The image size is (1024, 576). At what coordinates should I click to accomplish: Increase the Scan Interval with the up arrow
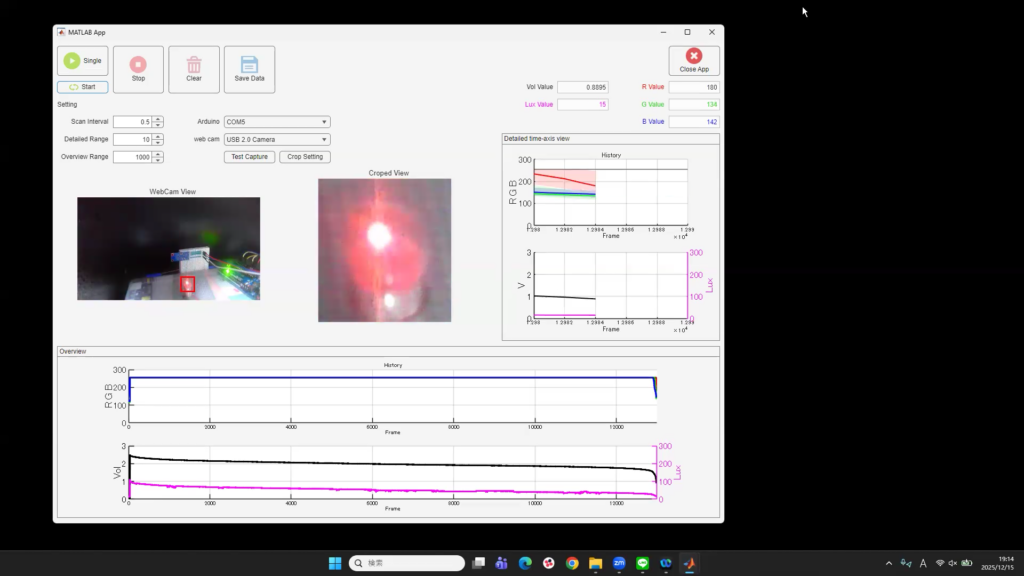[158, 119]
